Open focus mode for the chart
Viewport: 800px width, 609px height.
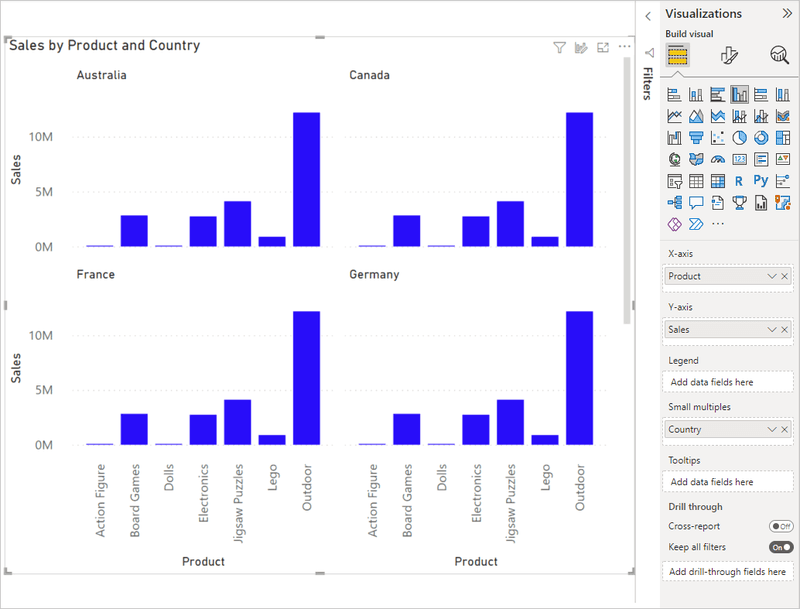(602, 46)
